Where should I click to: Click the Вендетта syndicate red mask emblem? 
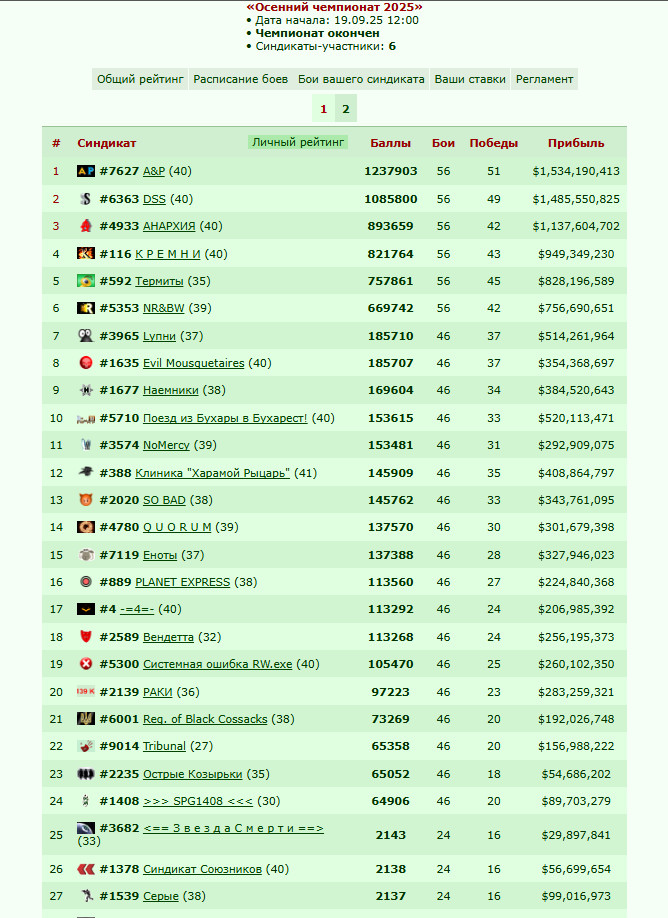pyautogui.click(x=86, y=636)
